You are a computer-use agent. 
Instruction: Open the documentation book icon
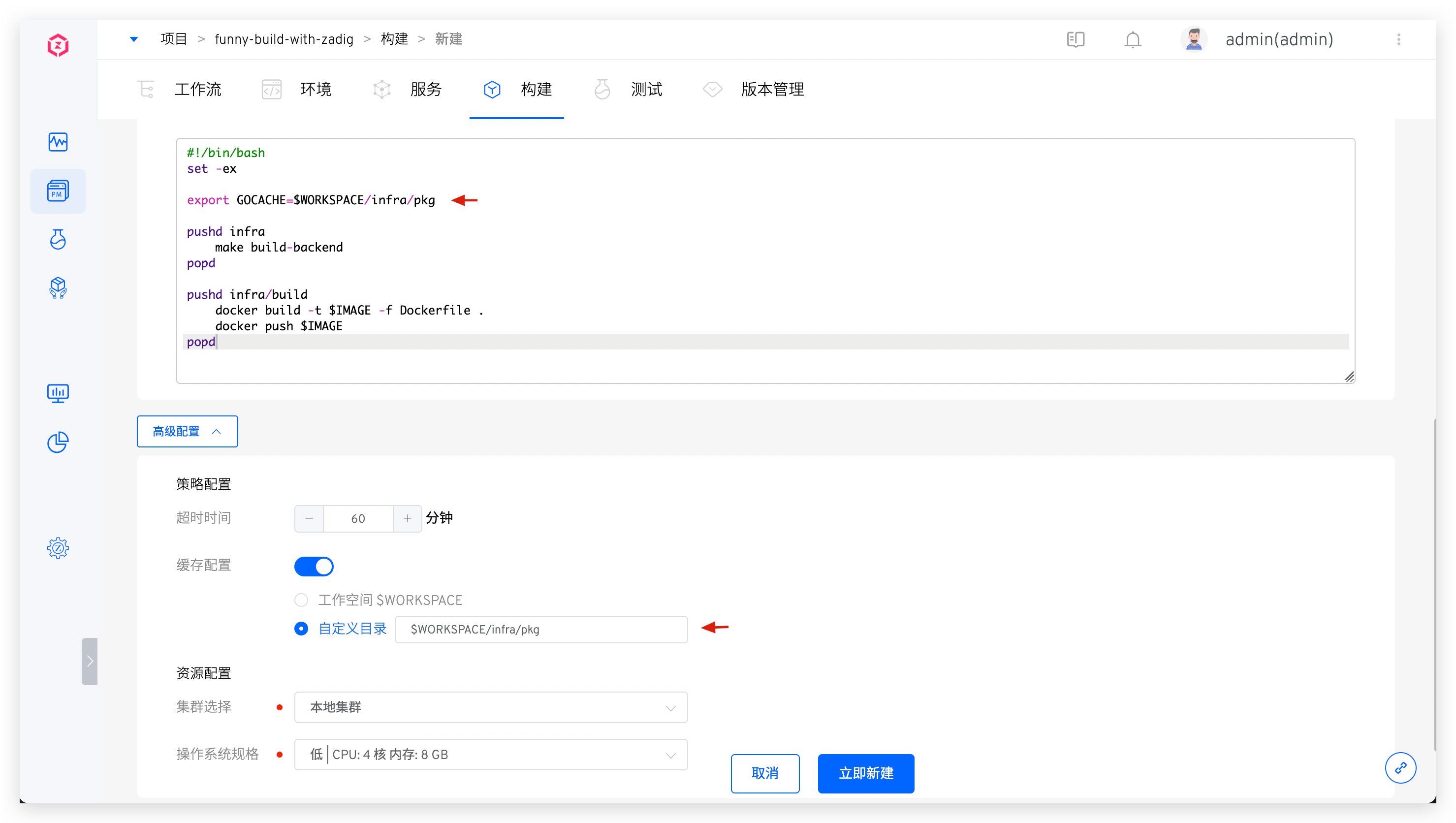tap(1076, 39)
